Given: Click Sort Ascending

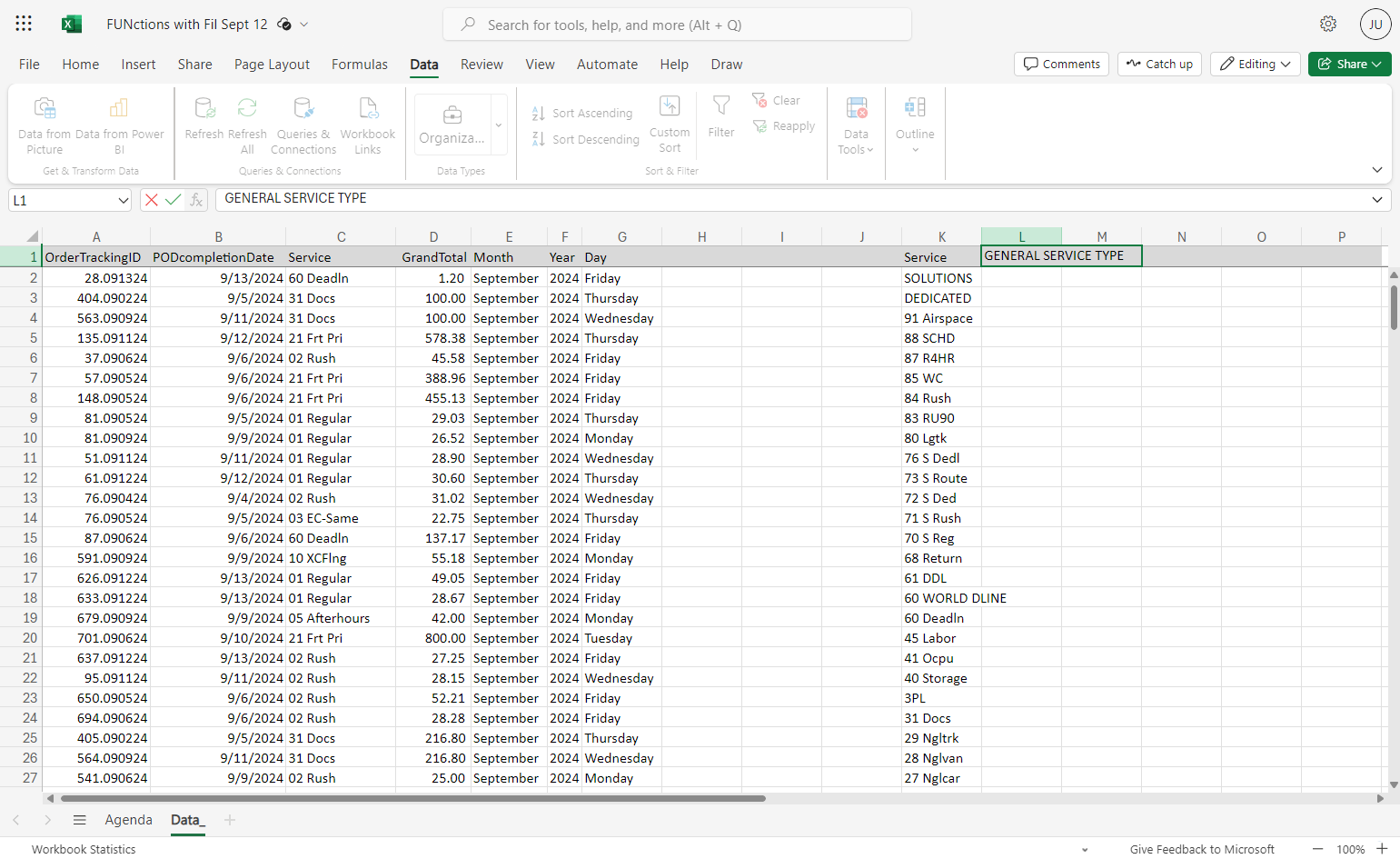Looking at the screenshot, I should [x=582, y=113].
